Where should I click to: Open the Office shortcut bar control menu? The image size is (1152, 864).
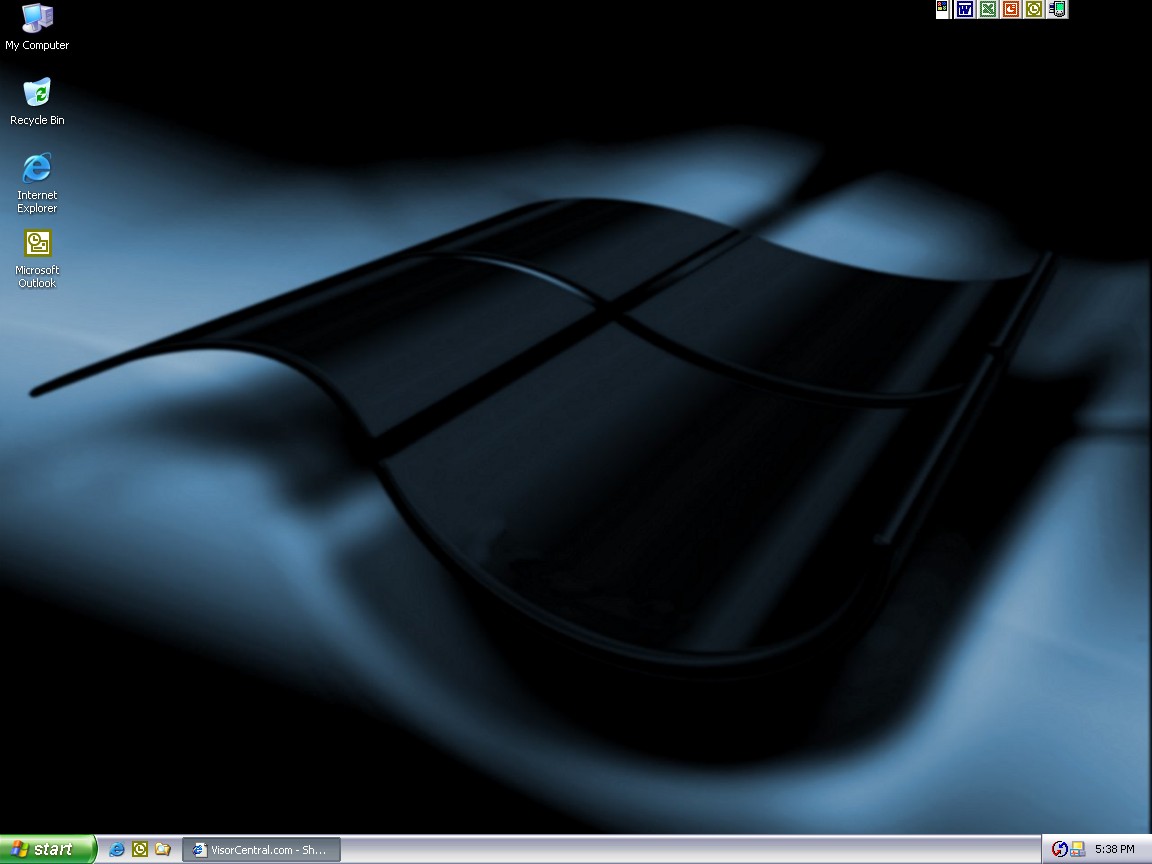(942, 8)
